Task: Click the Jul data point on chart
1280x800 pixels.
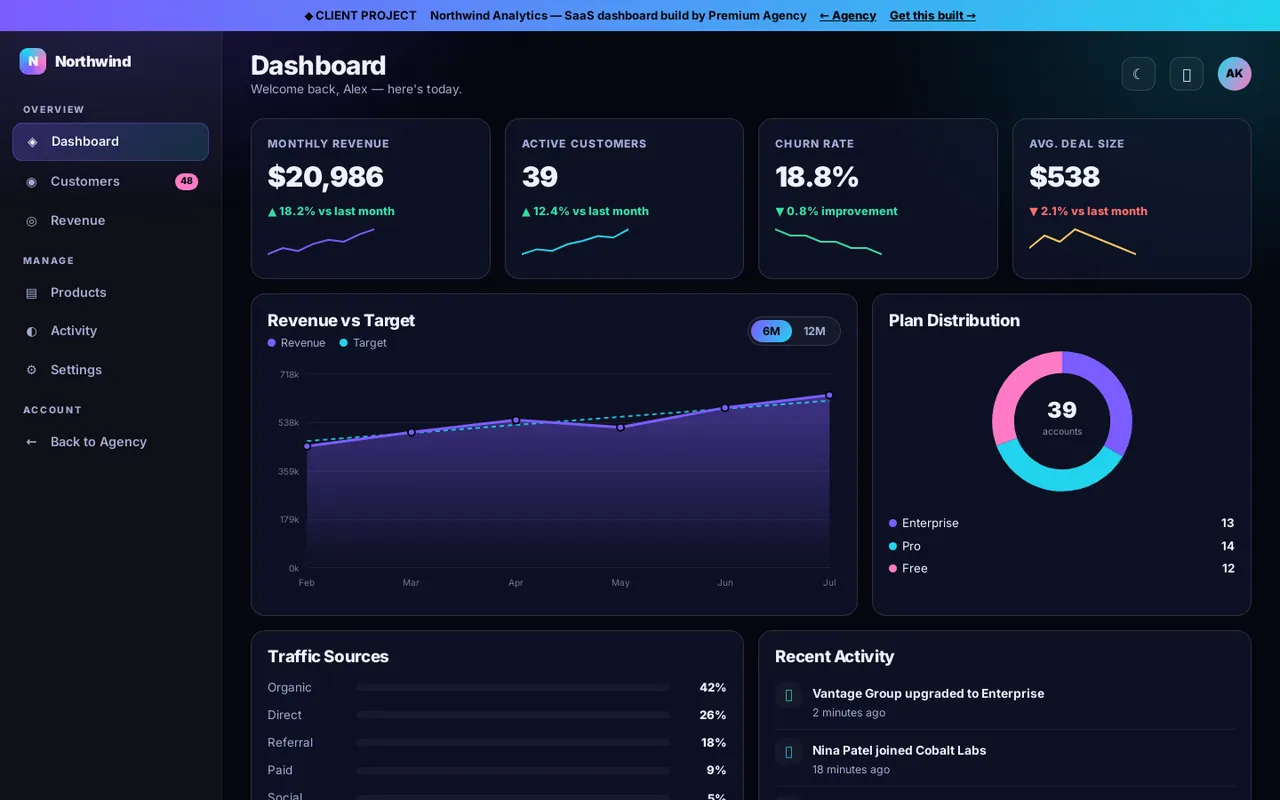Action: (x=829, y=395)
